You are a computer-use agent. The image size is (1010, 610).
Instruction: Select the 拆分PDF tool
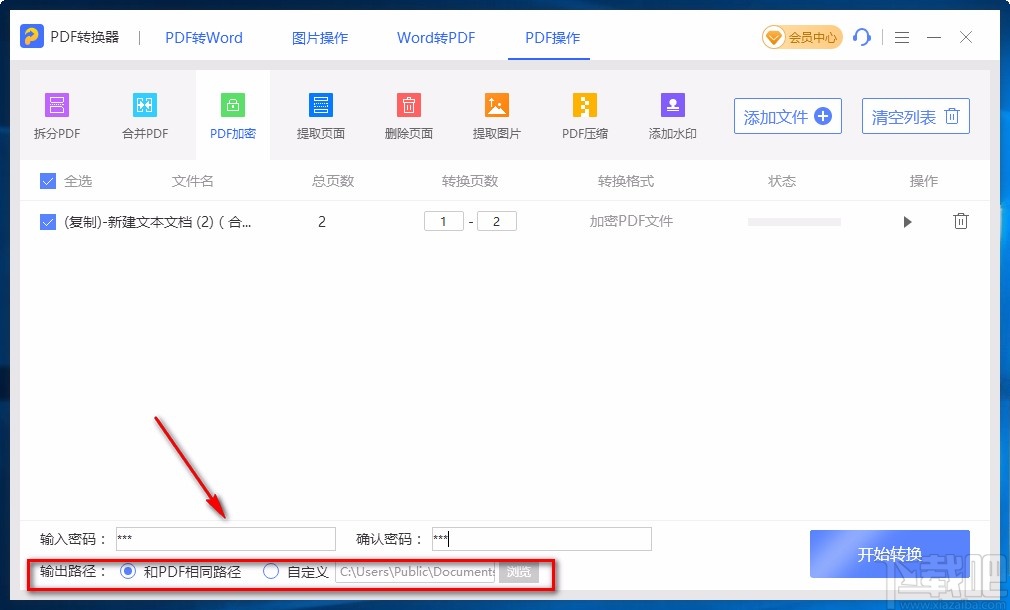click(56, 113)
